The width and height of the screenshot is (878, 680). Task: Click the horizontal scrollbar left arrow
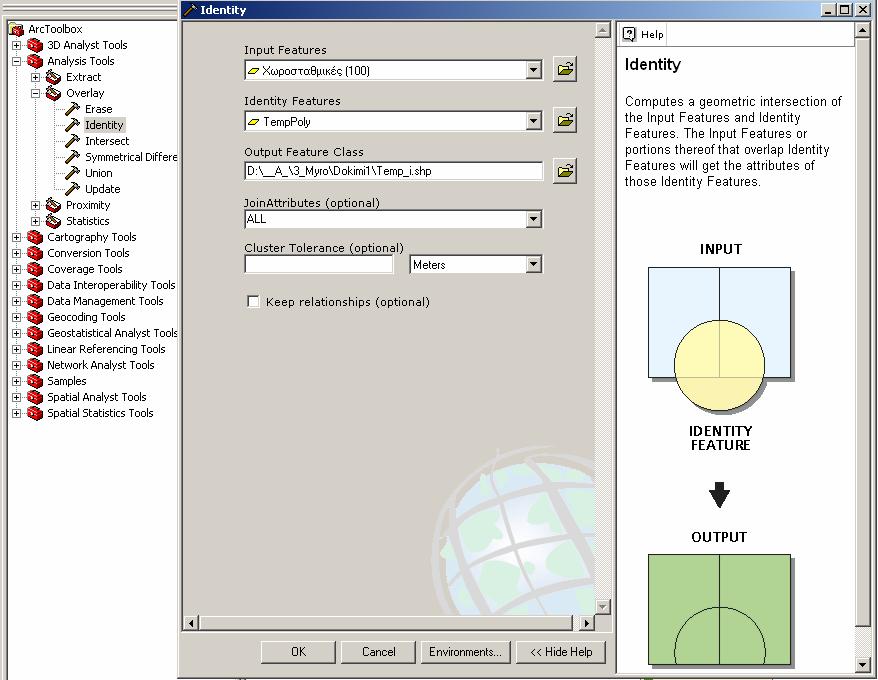point(191,623)
